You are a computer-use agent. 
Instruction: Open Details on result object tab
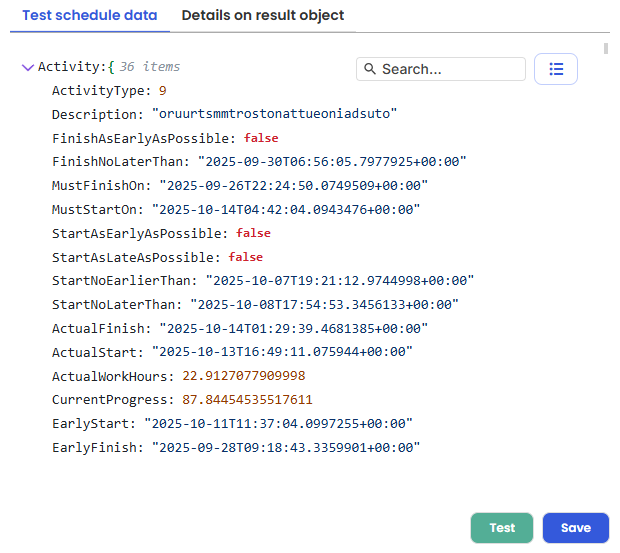click(263, 15)
